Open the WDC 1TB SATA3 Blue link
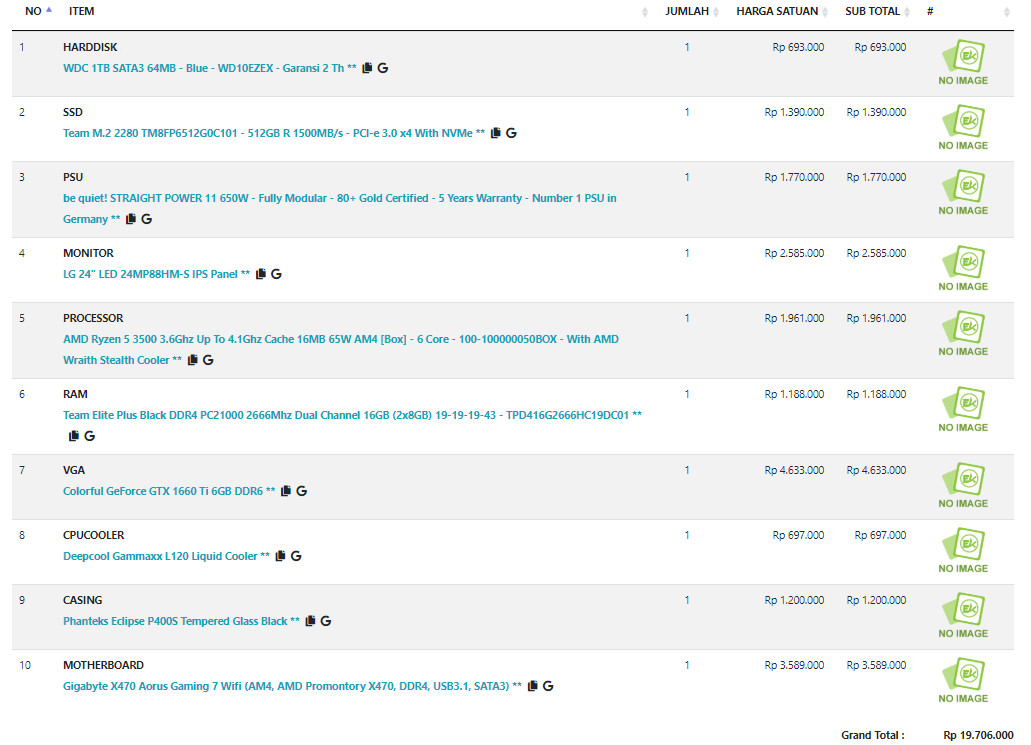This screenshot has height=745, width=1031. (210, 68)
